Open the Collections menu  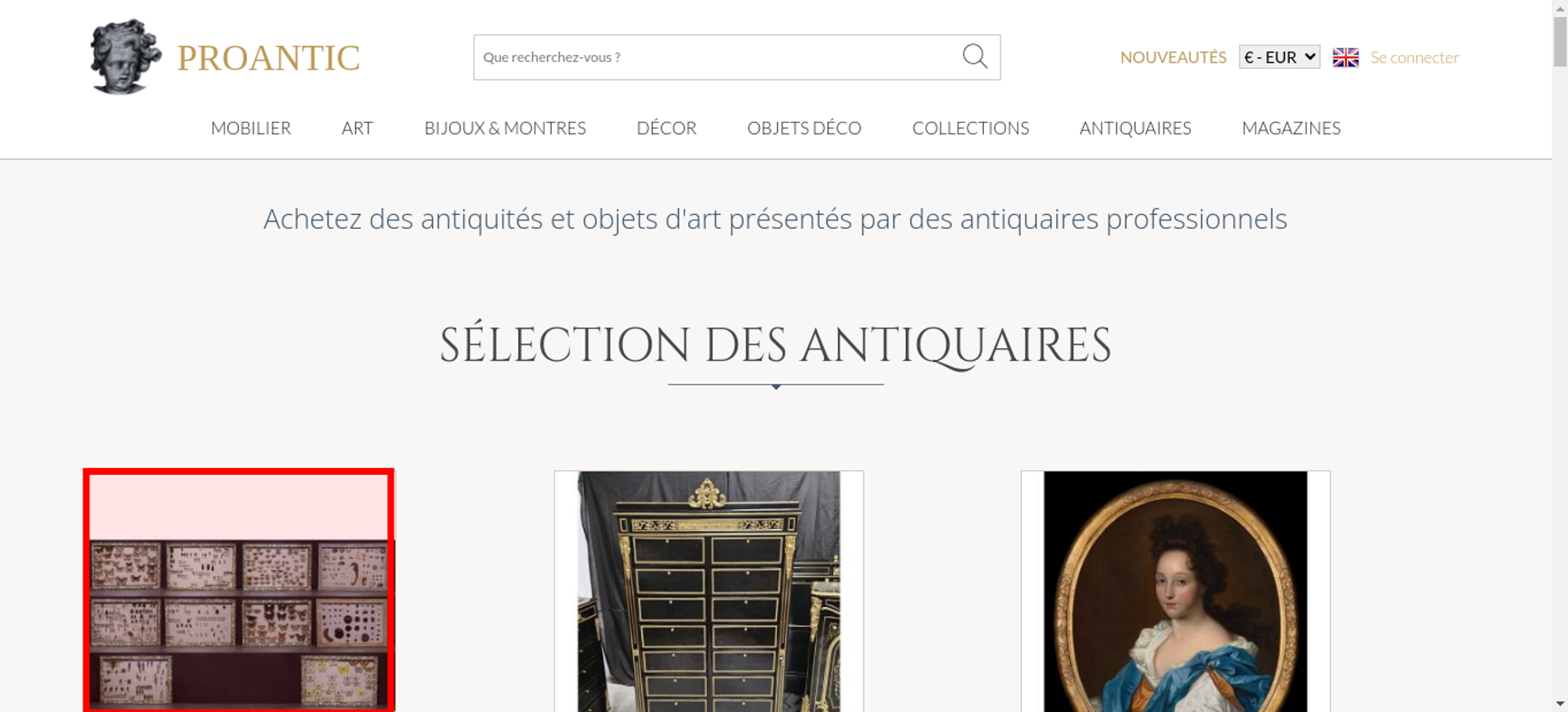click(x=971, y=128)
